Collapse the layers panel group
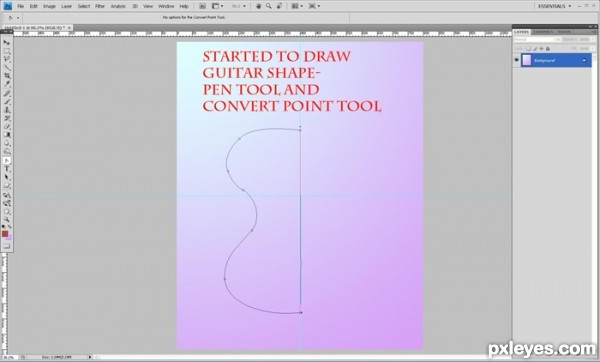 (x=590, y=26)
